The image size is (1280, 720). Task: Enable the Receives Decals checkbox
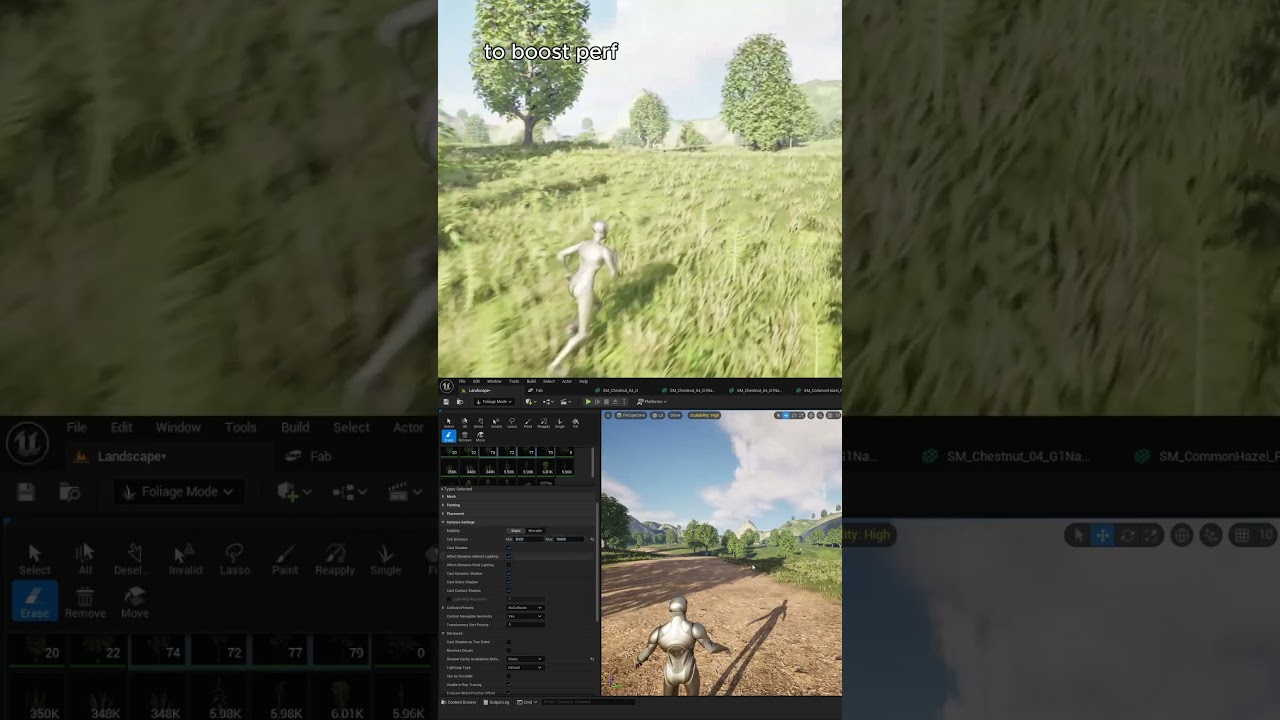(509, 650)
